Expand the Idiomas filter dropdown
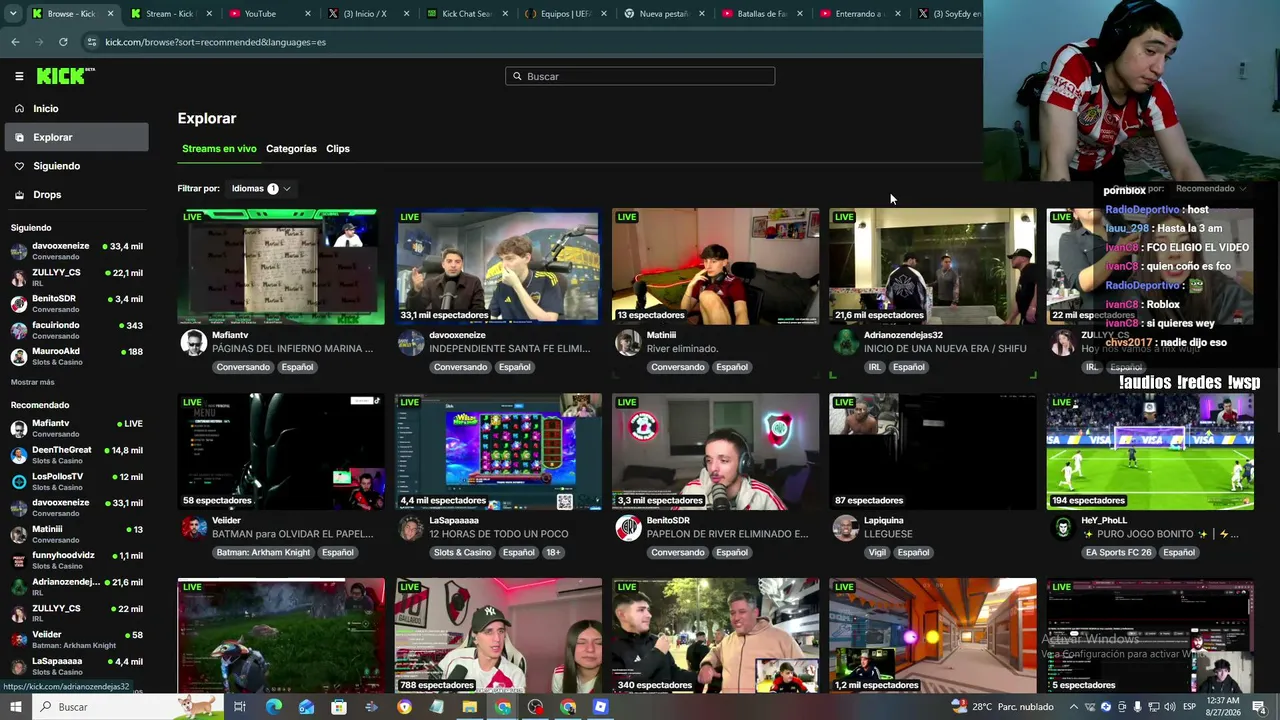This screenshot has height=720, width=1280. pyautogui.click(x=260, y=188)
